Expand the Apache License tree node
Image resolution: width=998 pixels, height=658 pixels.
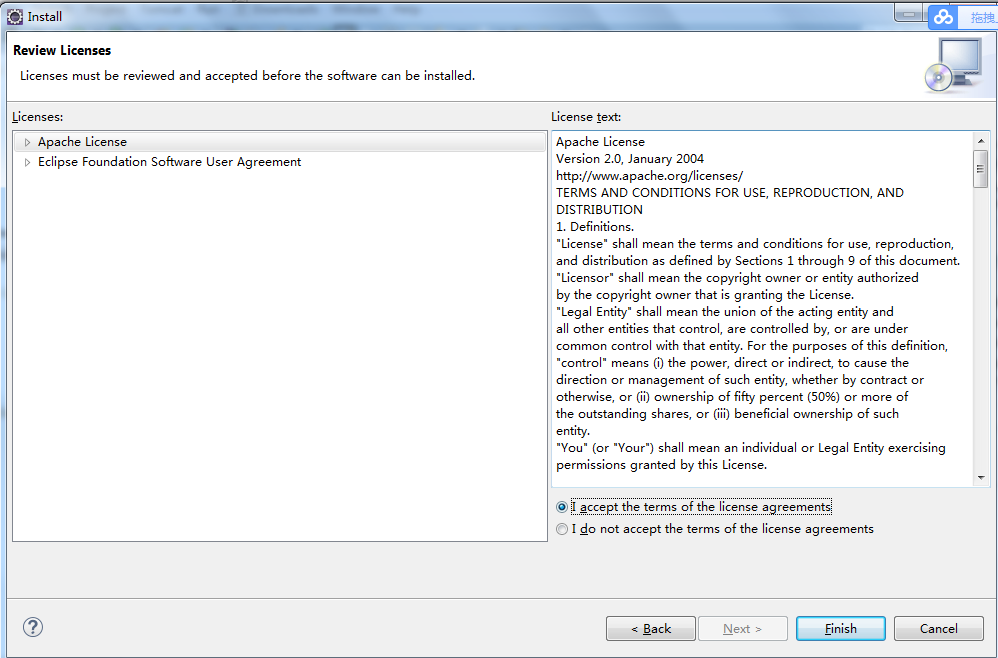click(x=28, y=142)
